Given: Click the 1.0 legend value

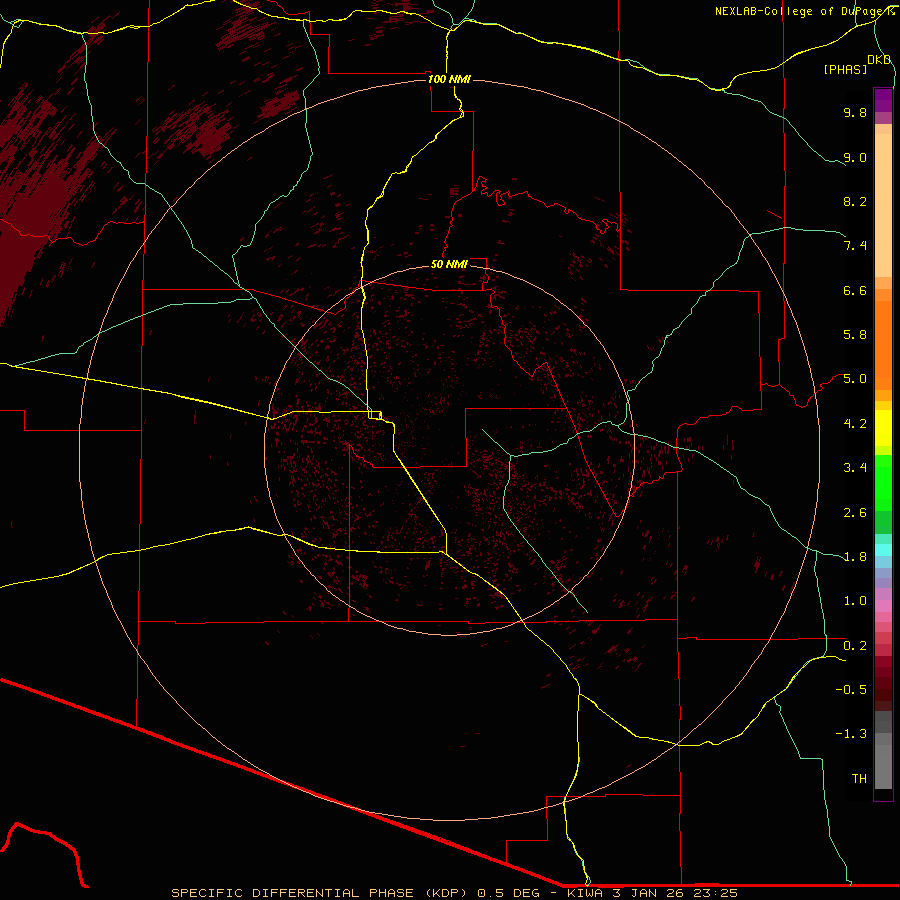Looking at the screenshot, I should tap(855, 601).
